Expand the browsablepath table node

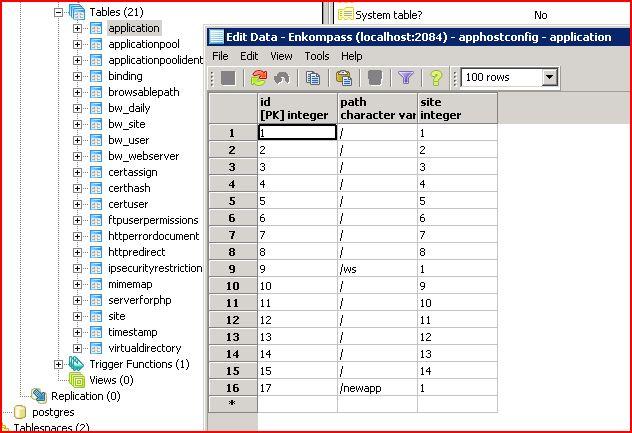point(77,92)
